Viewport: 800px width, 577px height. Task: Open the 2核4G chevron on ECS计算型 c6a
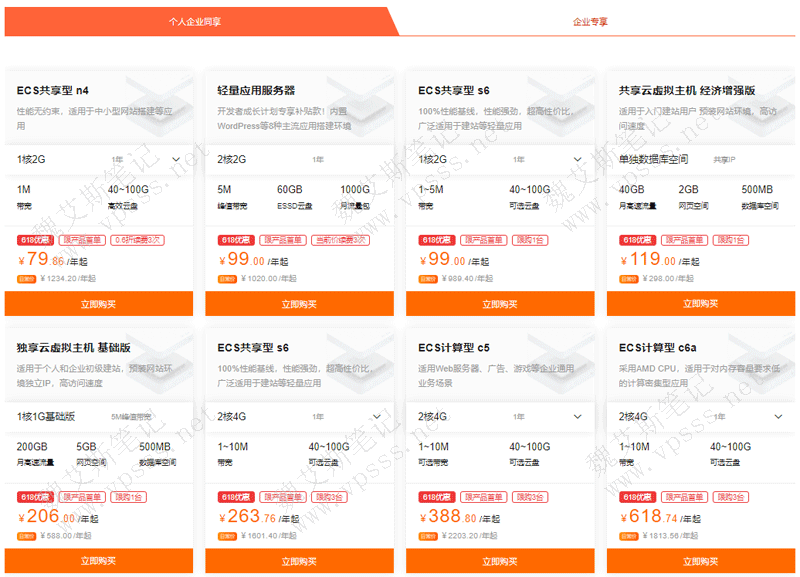point(778,416)
